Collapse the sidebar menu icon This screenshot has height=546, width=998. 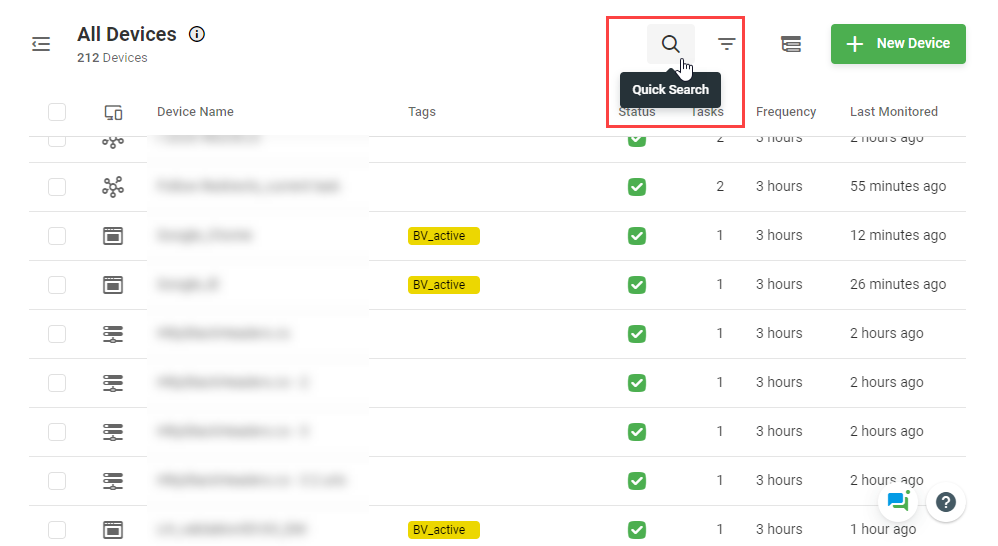(x=41, y=44)
